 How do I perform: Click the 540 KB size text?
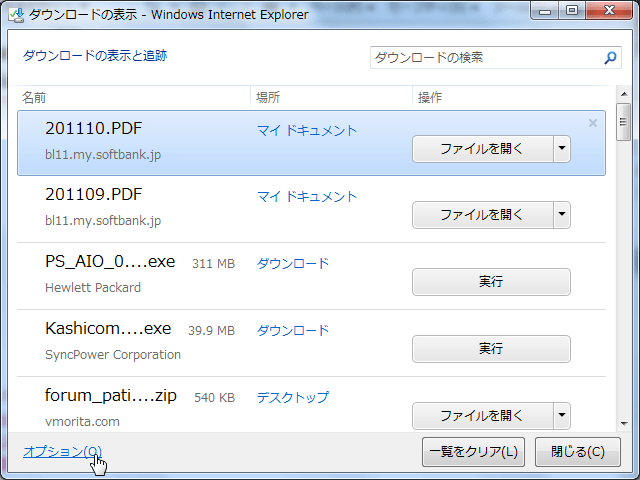[215, 398]
